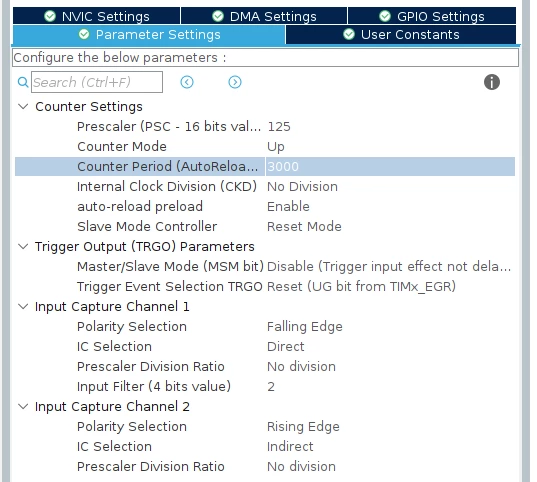Select the Slave Mode Controller label
Image resolution: width=537 pixels, height=482 pixels.
[147, 226]
